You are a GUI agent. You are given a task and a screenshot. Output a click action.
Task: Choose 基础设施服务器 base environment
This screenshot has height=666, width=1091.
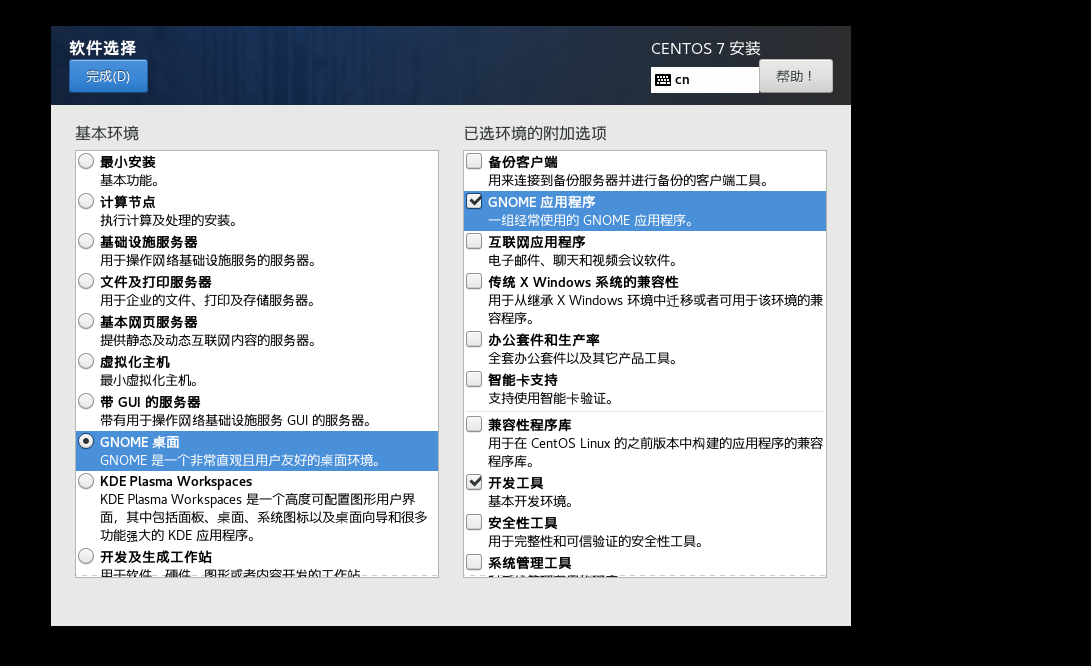point(86,241)
